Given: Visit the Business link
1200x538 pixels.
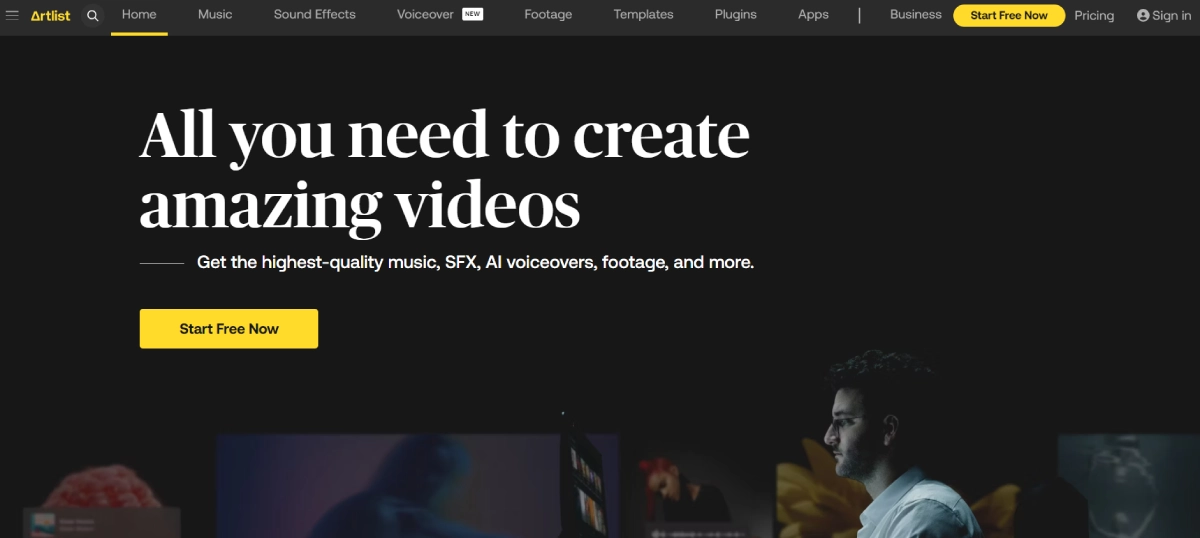Looking at the screenshot, I should click(x=915, y=15).
